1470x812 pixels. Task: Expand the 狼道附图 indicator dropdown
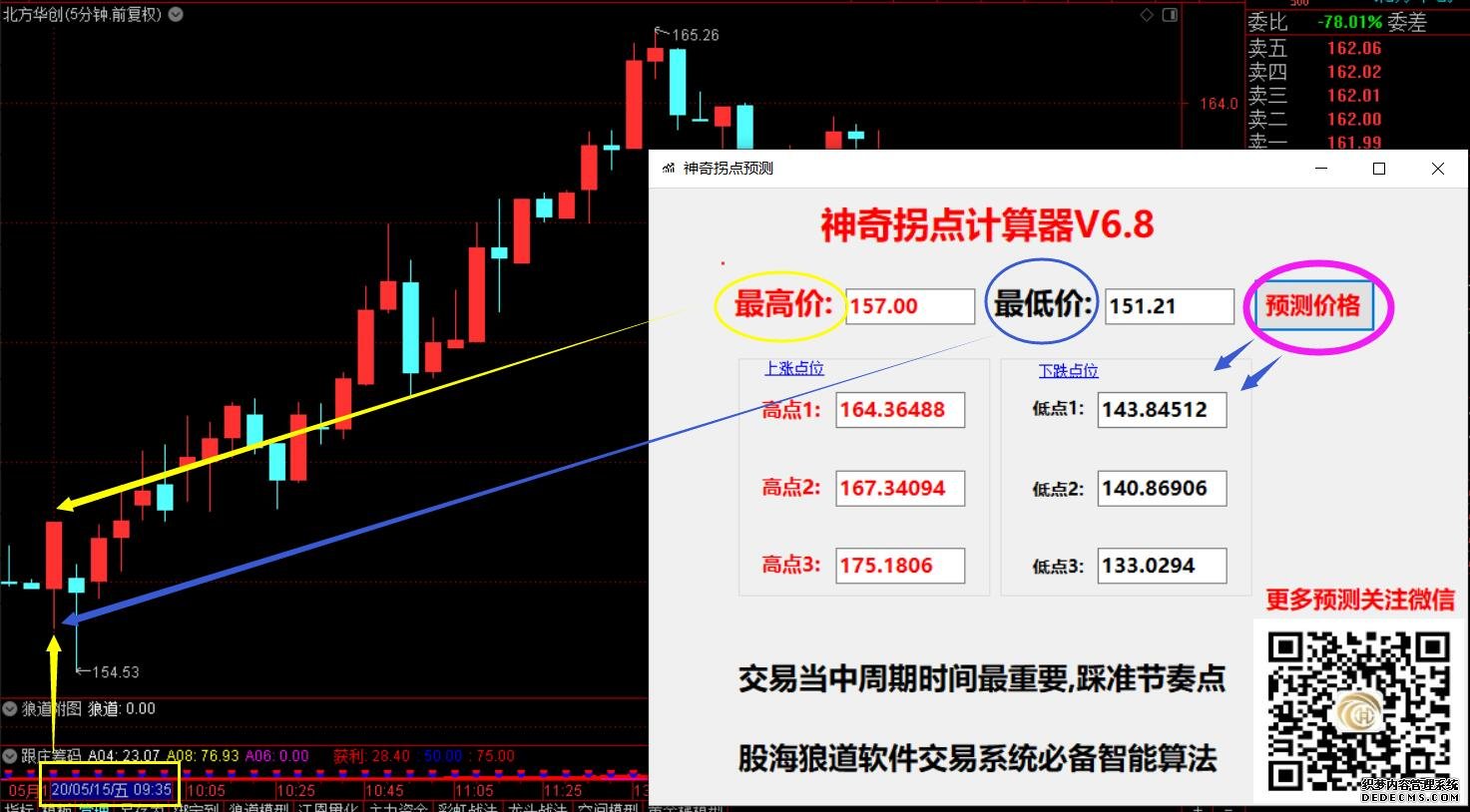[10, 709]
